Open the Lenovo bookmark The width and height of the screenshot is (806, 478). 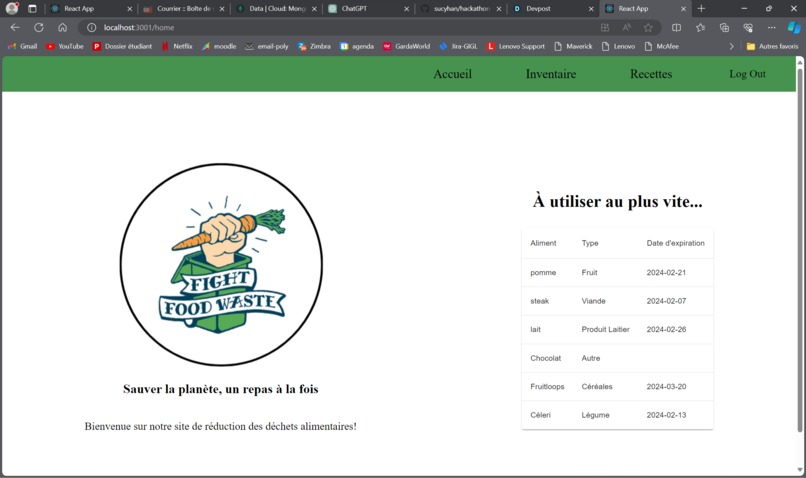click(x=618, y=46)
